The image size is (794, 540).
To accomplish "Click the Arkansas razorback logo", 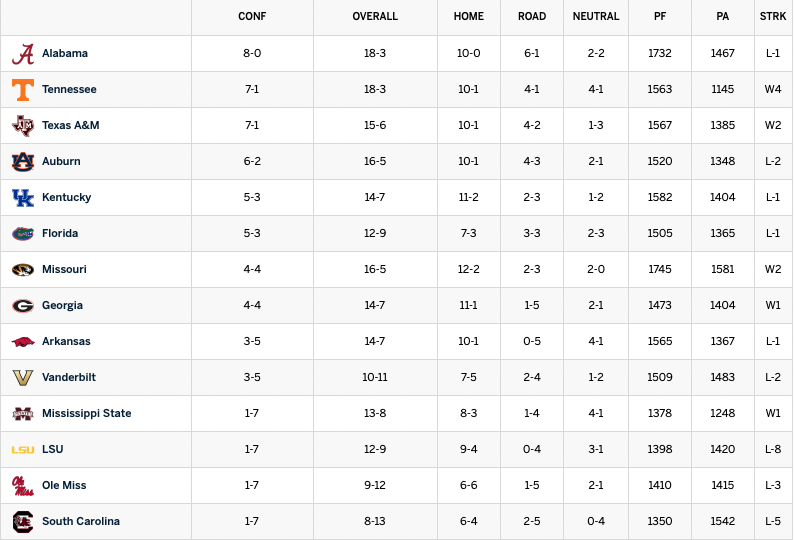I will [x=23, y=342].
